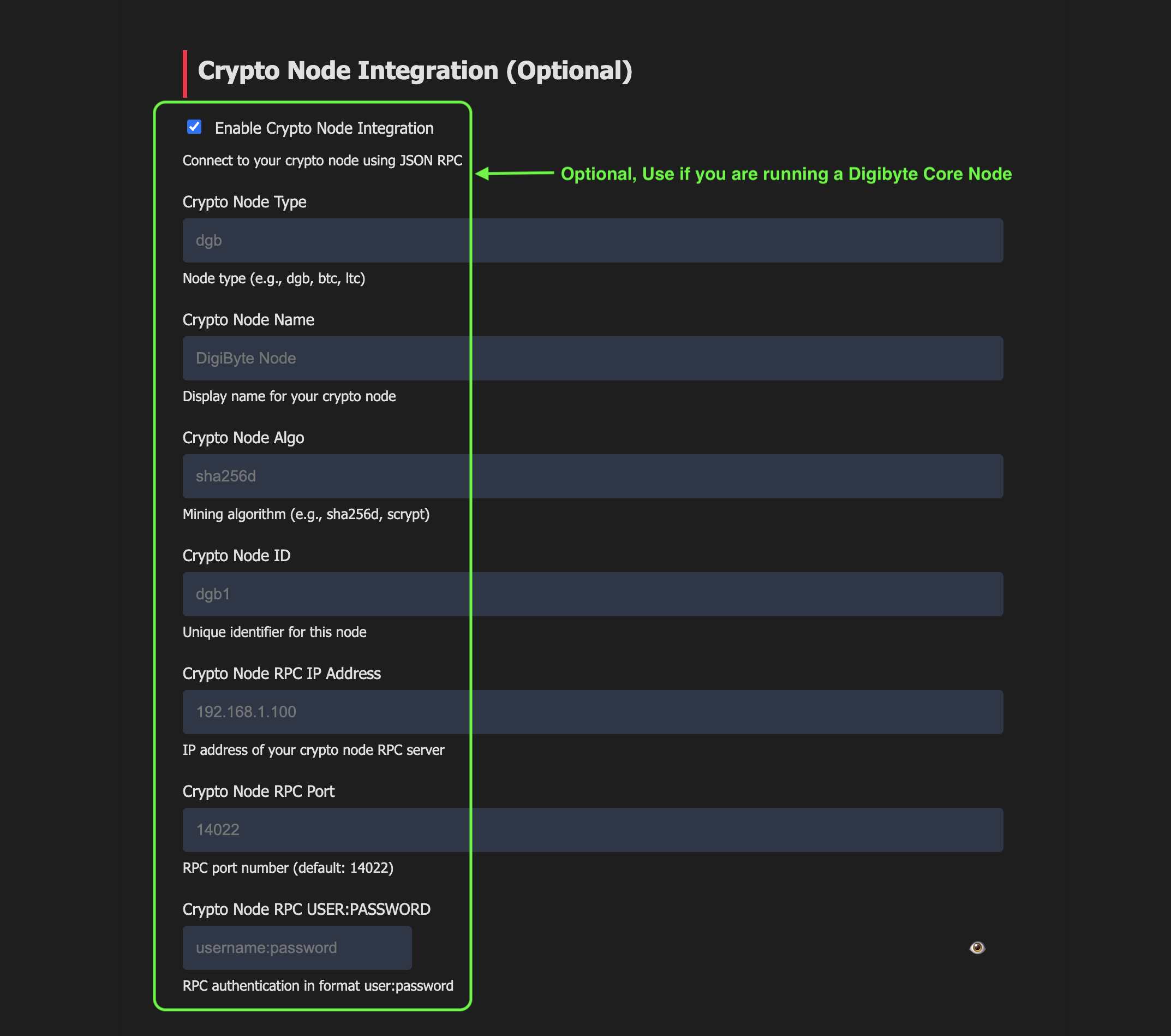The image size is (1171, 1036).
Task: Click the Enable Crypto Node Integration label text
Action: (x=324, y=128)
